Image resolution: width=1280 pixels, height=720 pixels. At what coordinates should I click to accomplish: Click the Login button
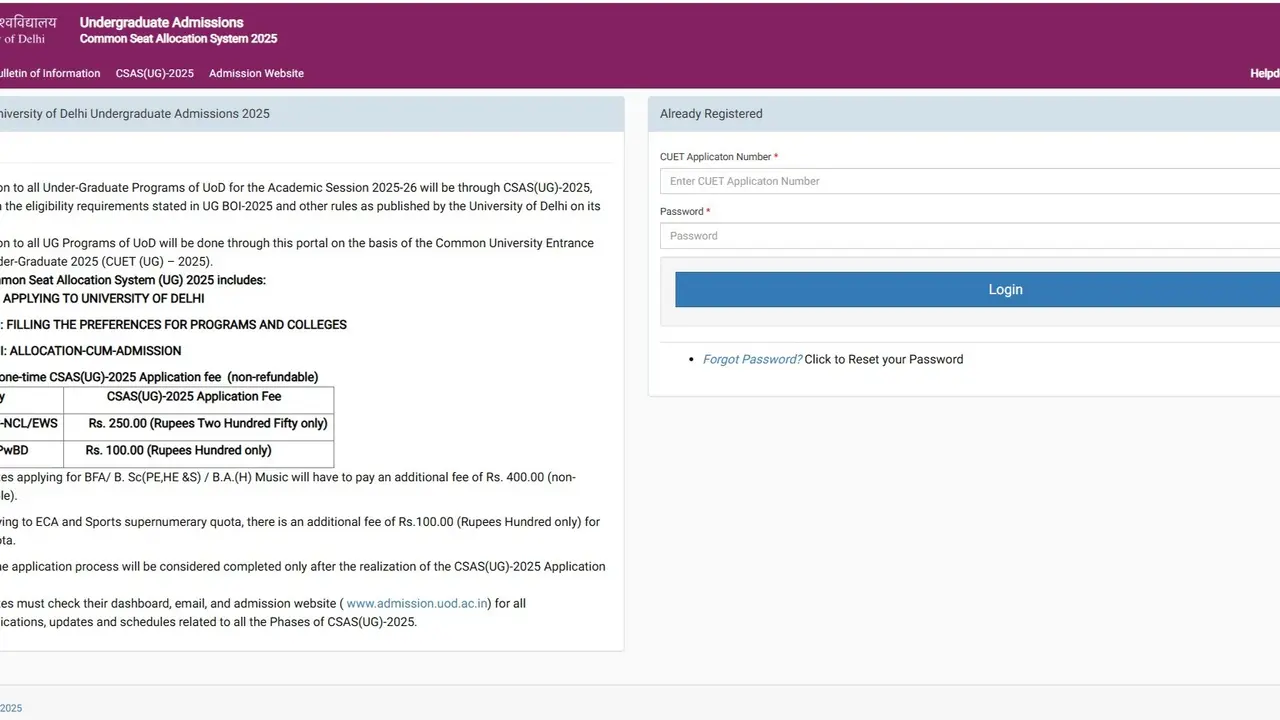point(1005,289)
